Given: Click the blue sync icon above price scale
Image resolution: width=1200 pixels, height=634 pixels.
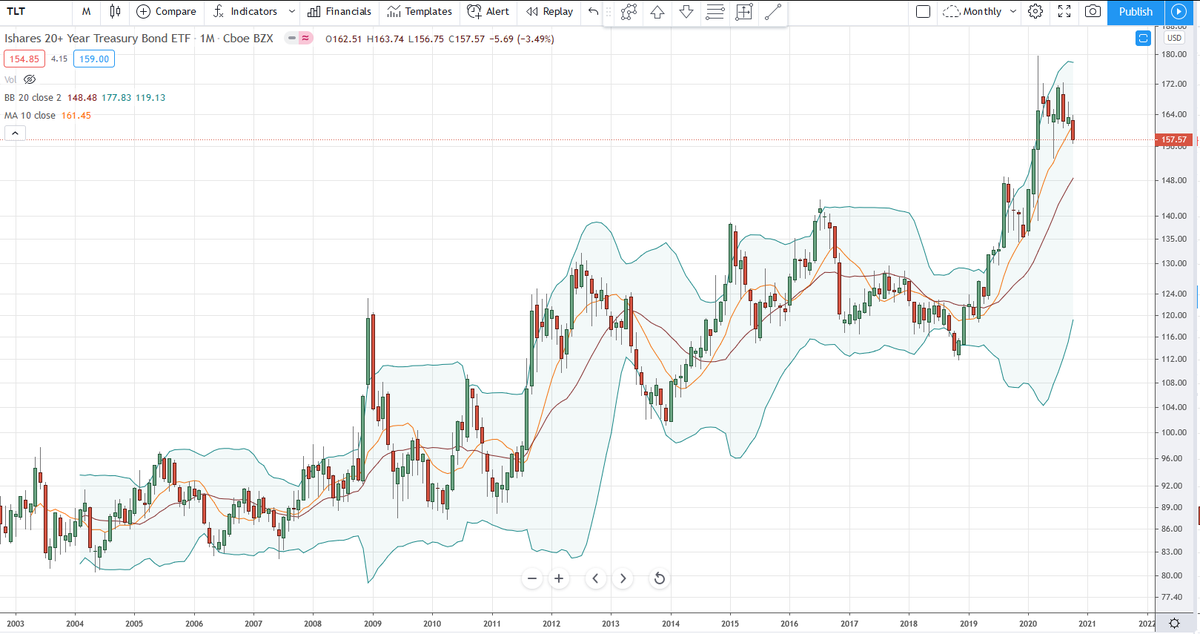Looking at the screenshot, I should click(x=1143, y=38).
